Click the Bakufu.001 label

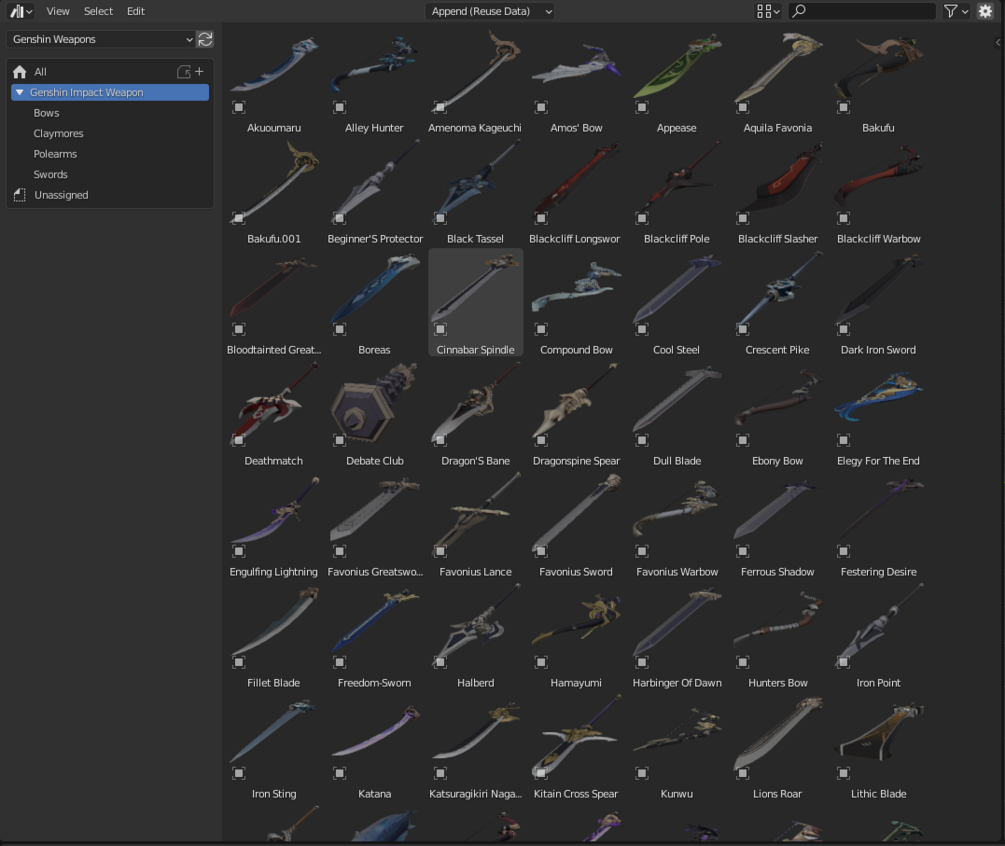[x=274, y=238]
